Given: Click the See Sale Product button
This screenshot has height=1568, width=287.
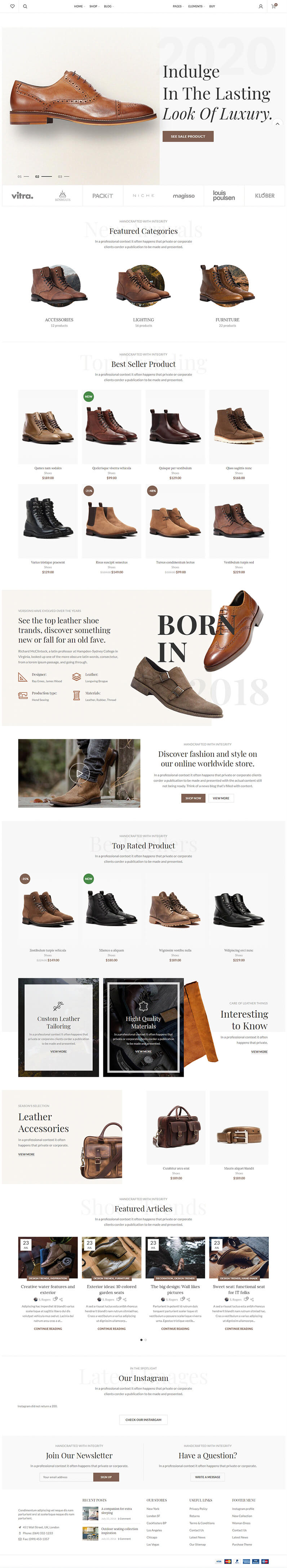Looking at the screenshot, I should click(188, 136).
